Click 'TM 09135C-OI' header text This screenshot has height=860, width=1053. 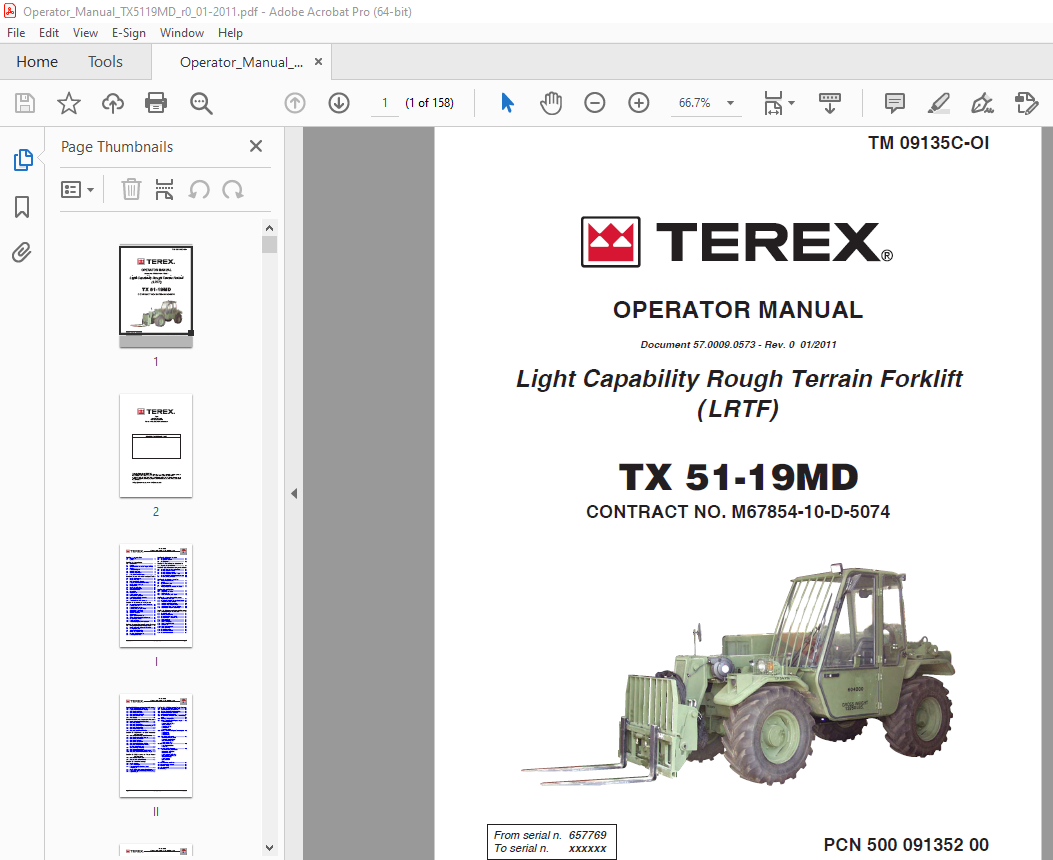(x=928, y=143)
